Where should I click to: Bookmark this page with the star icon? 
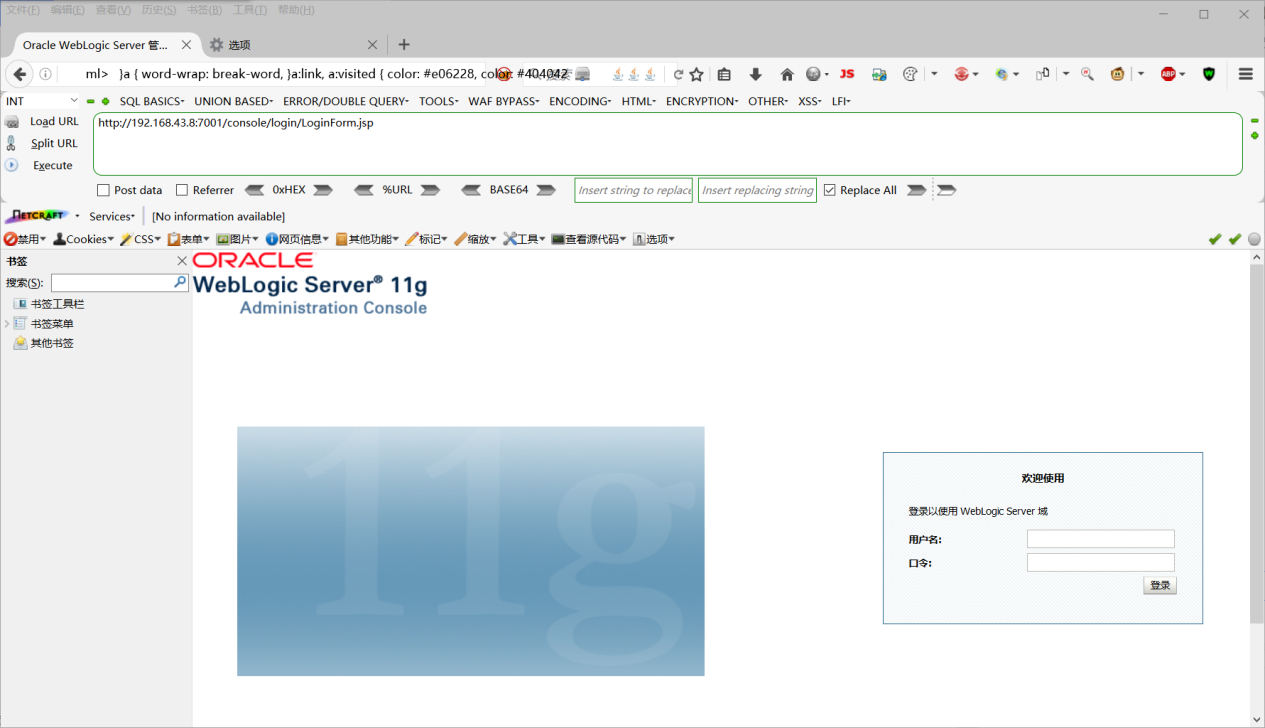point(695,73)
